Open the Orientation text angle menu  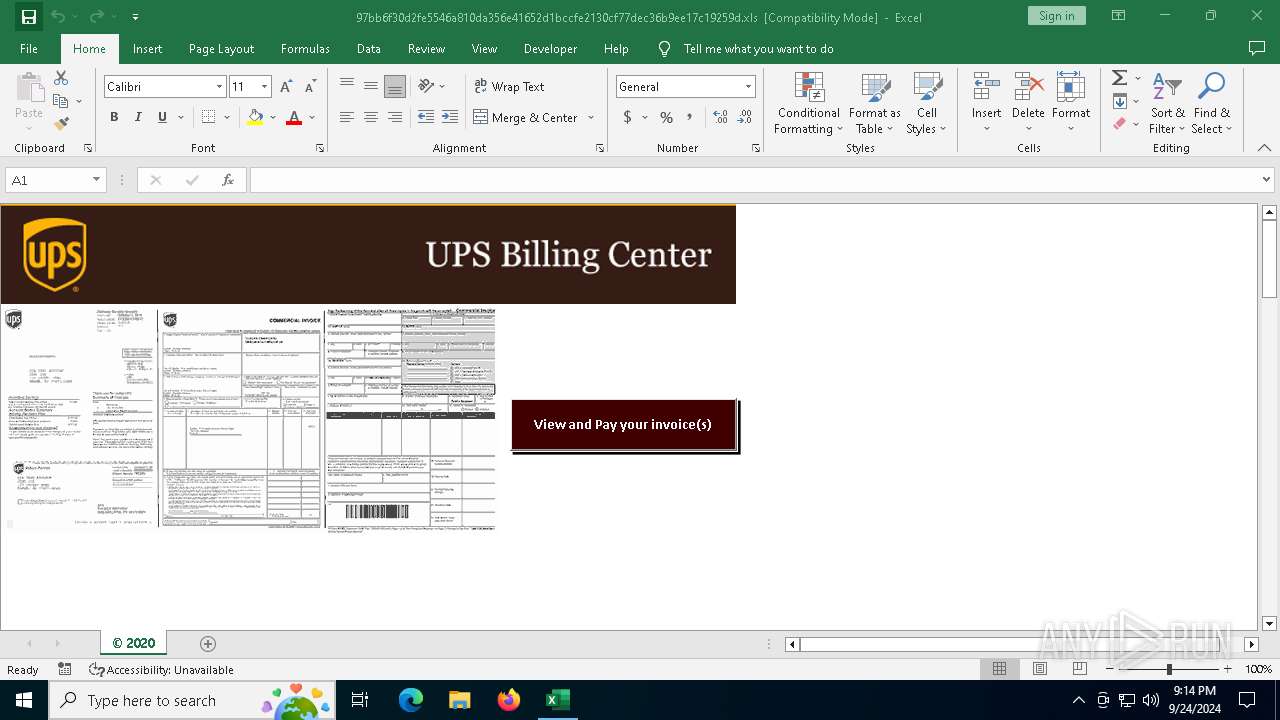431,86
